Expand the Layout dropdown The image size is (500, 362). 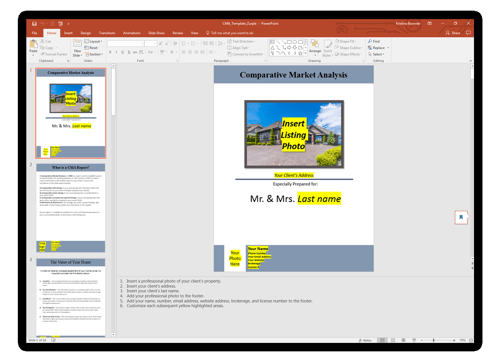click(93, 41)
